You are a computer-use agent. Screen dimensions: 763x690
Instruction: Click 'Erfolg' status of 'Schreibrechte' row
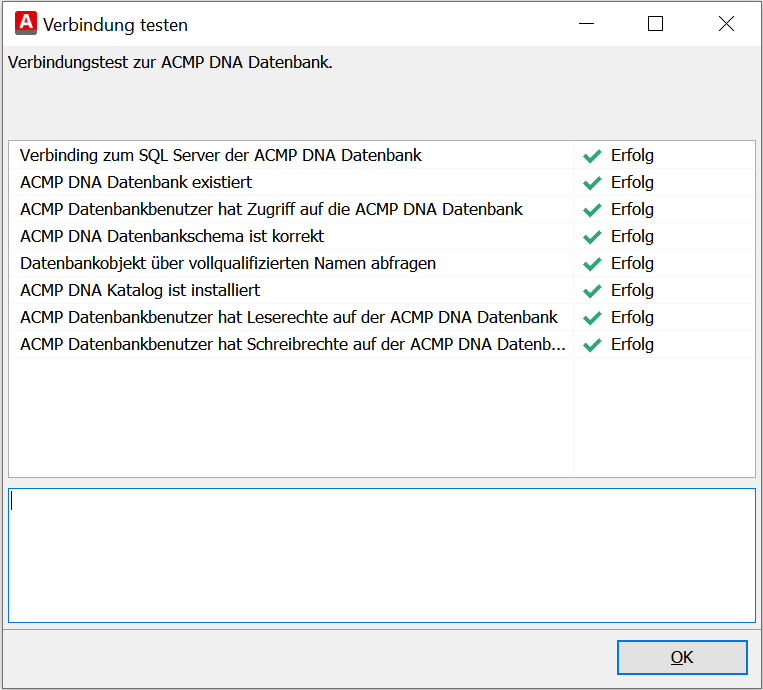tap(632, 345)
